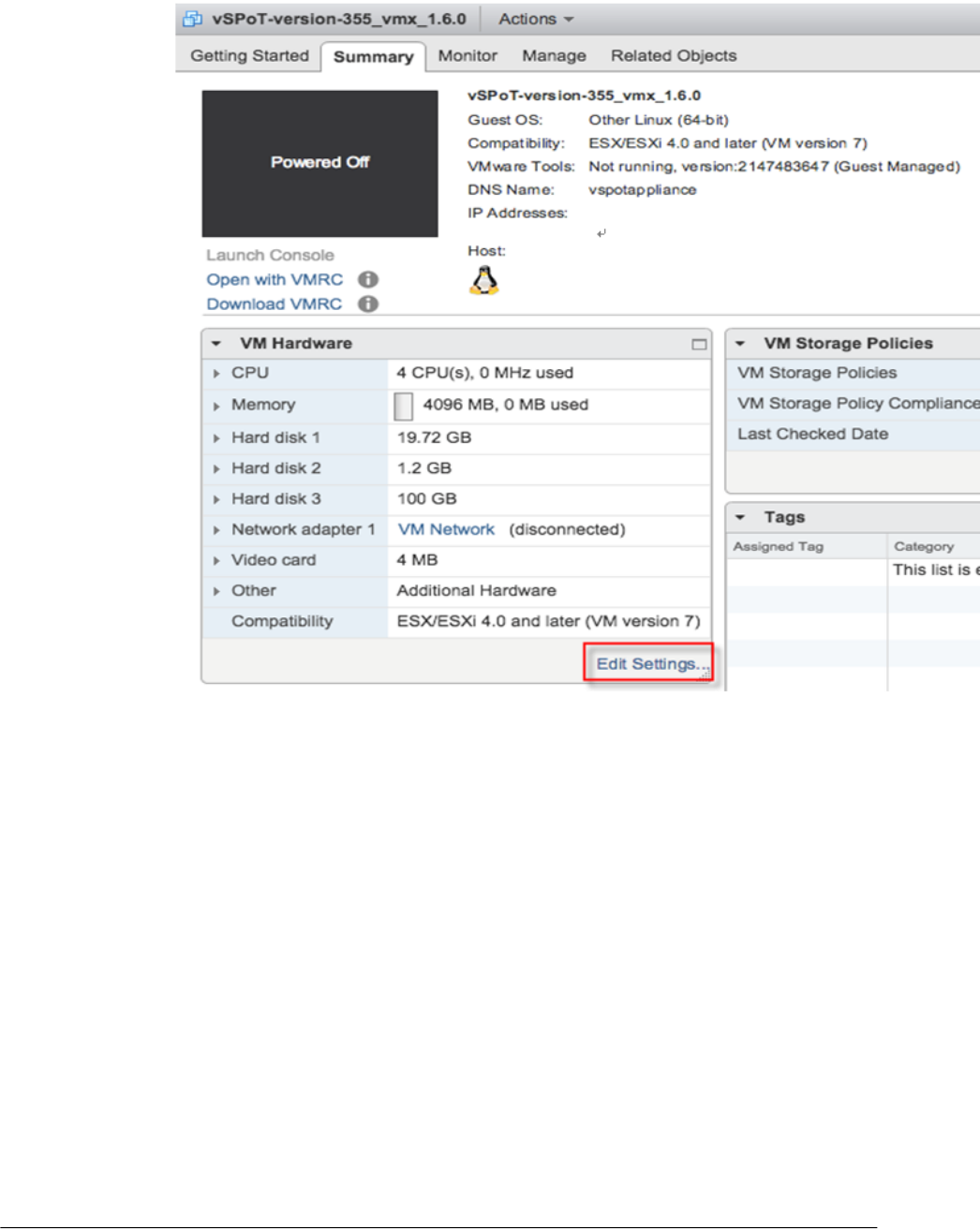The height and width of the screenshot is (1229, 980).
Task: Open the Monitor tab
Action: coord(468,55)
